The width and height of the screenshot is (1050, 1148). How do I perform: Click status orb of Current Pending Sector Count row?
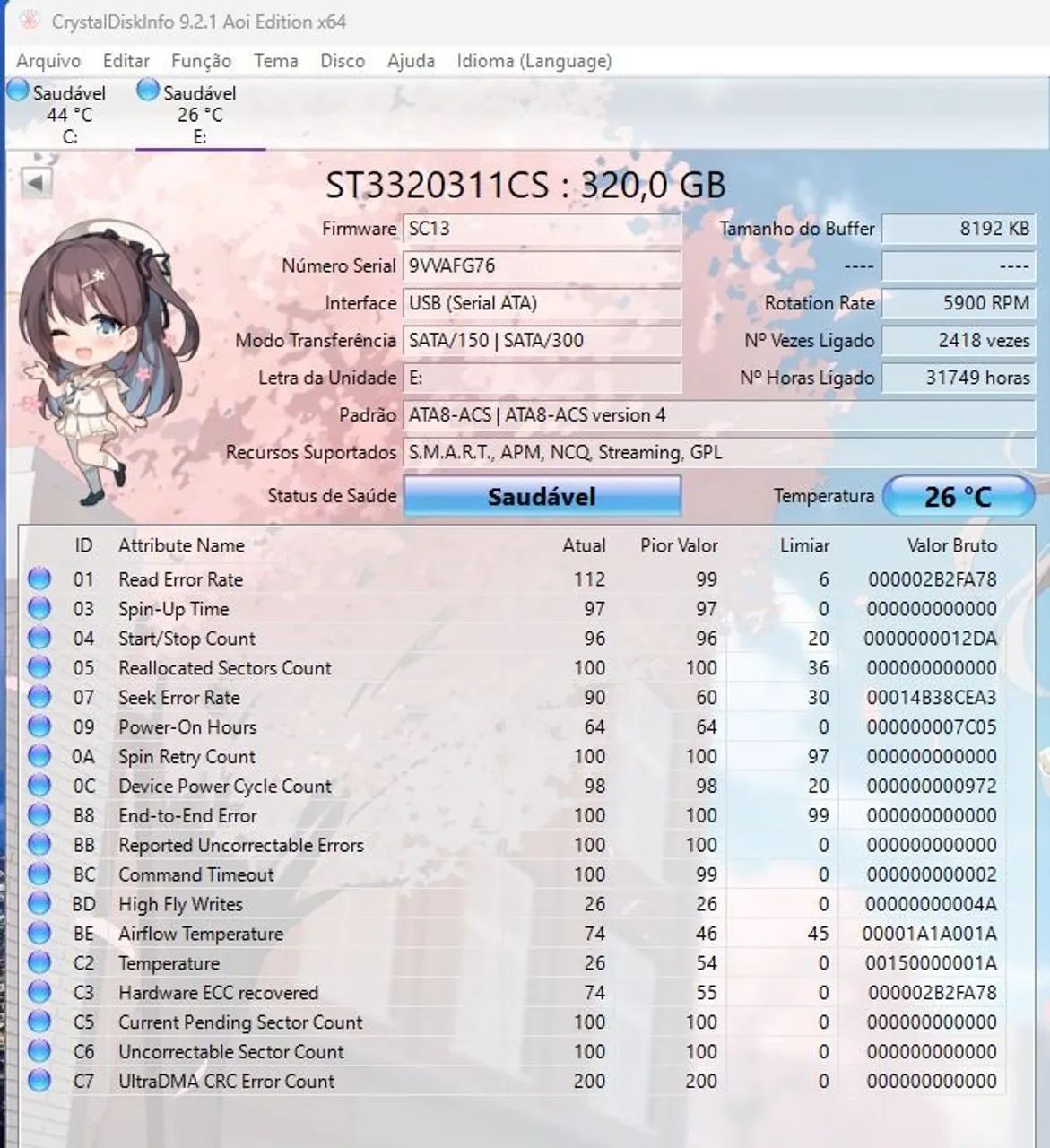click(x=39, y=1022)
